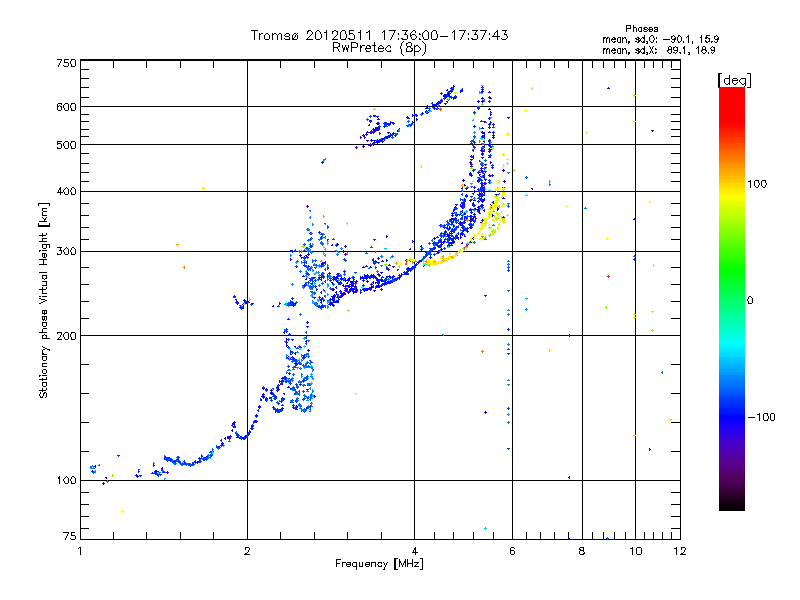800x600 pixels.
Task: Click y-axis tick label '200'
Action: coord(66,336)
